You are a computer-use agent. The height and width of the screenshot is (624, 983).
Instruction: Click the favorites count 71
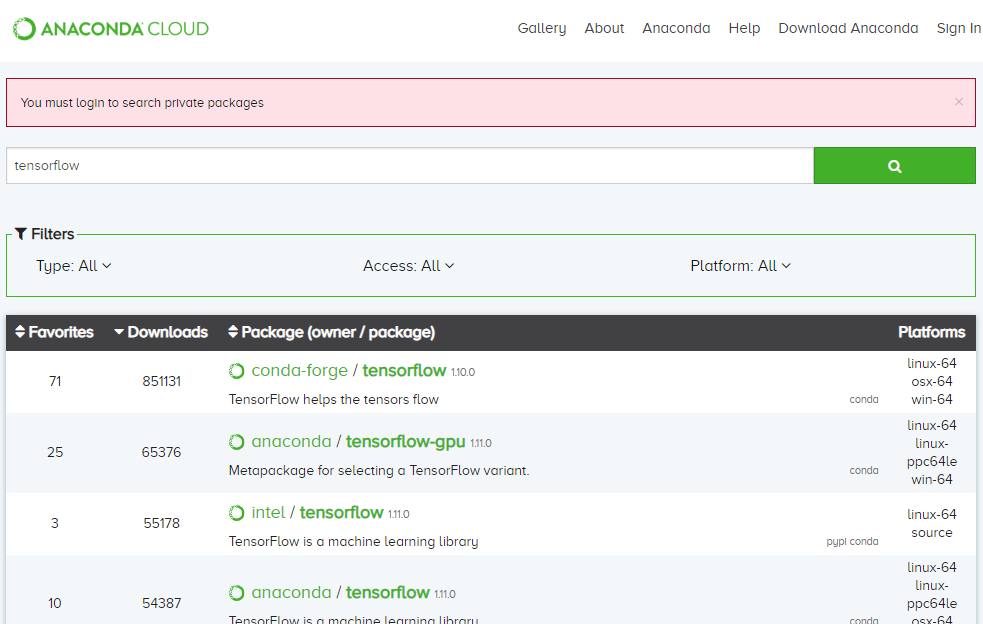coord(55,381)
